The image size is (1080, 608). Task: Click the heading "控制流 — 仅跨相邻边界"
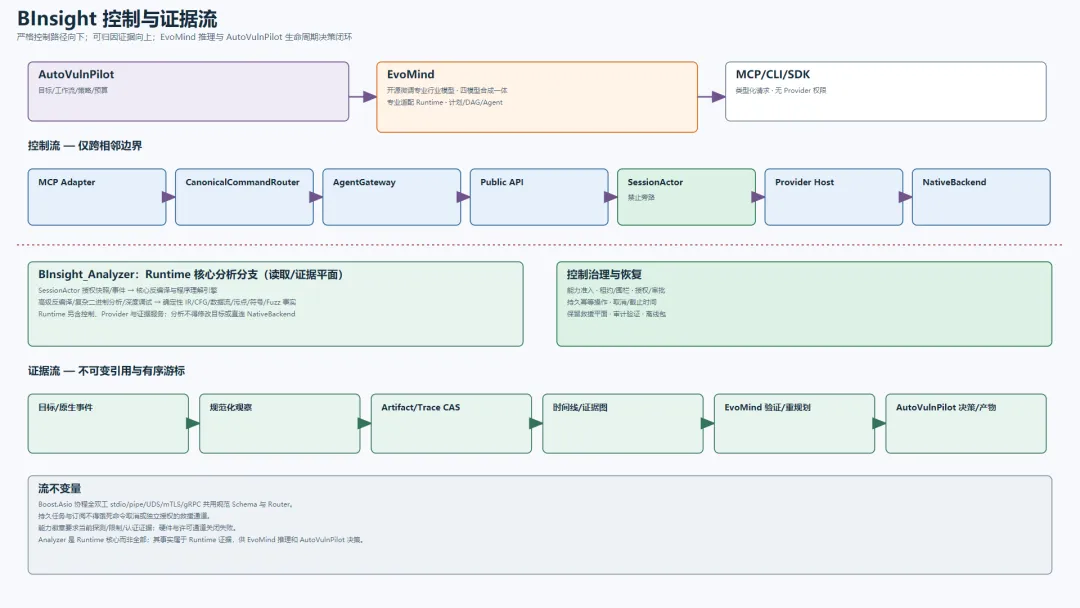click(x=85, y=146)
